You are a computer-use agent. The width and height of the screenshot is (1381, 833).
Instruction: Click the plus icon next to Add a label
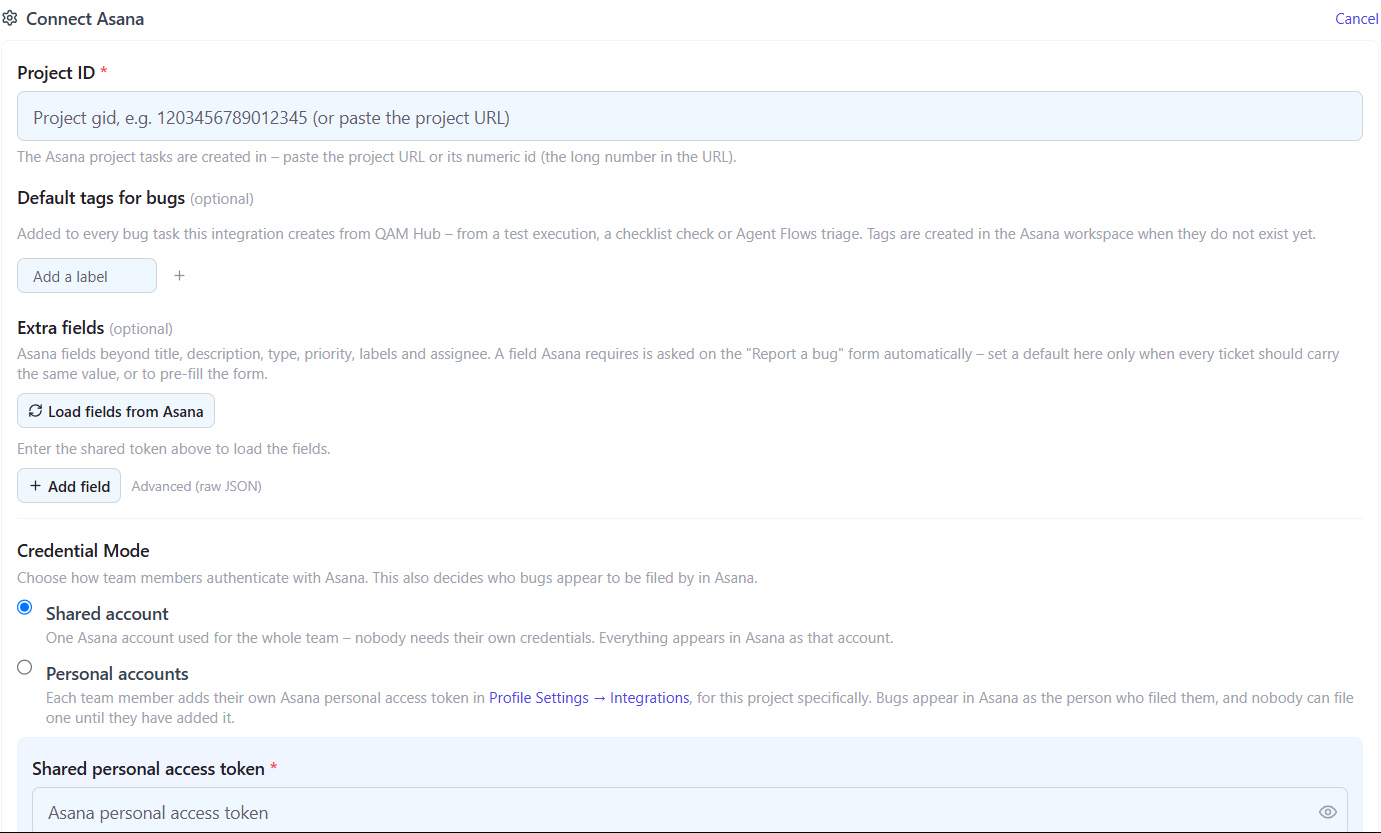[180, 276]
